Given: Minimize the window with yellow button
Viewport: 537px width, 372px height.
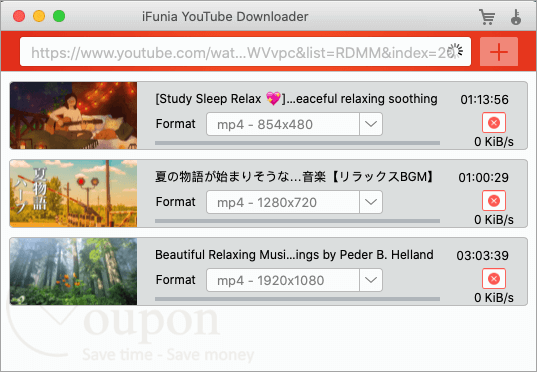Looking at the screenshot, I should [x=39, y=16].
